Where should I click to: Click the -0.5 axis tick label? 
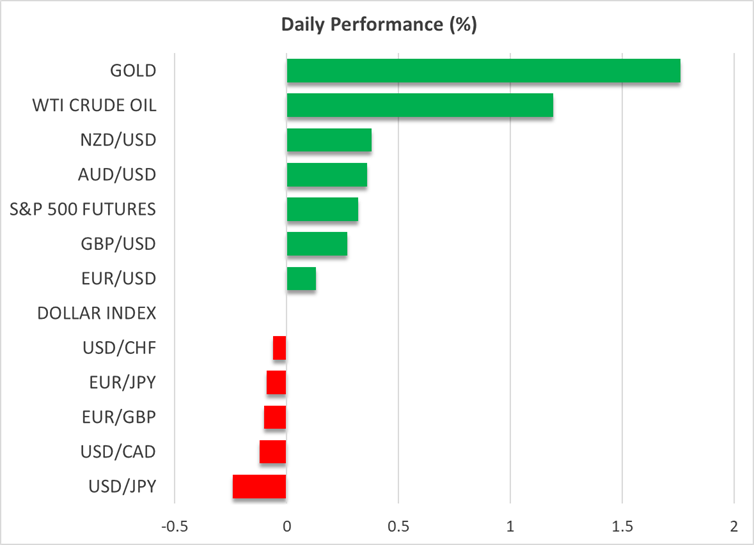coord(175,526)
